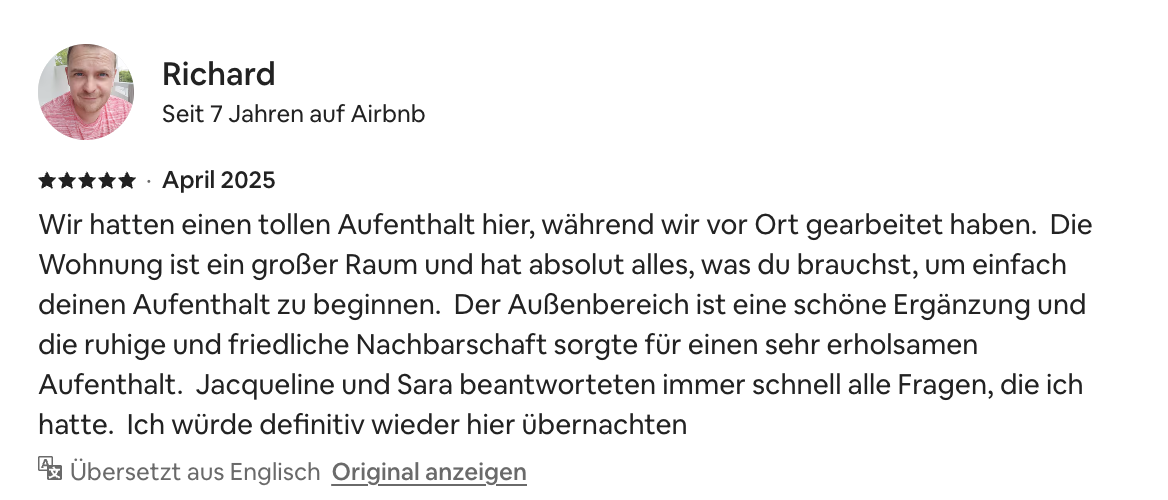Click the word erholsamen in the review
1168x500 pixels.
pyautogui.click(x=890, y=344)
